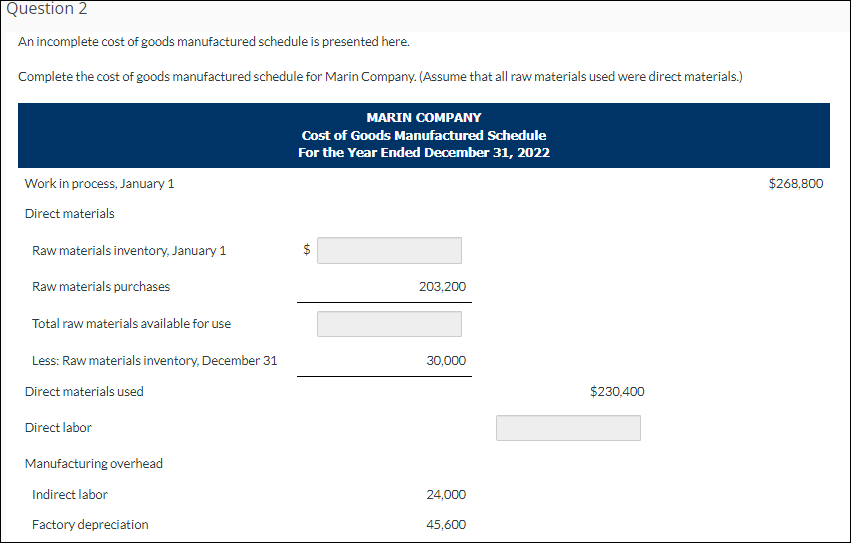Select the 30,000 ending inventory amount
Image resolution: width=851 pixels, height=543 pixels.
click(x=446, y=361)
